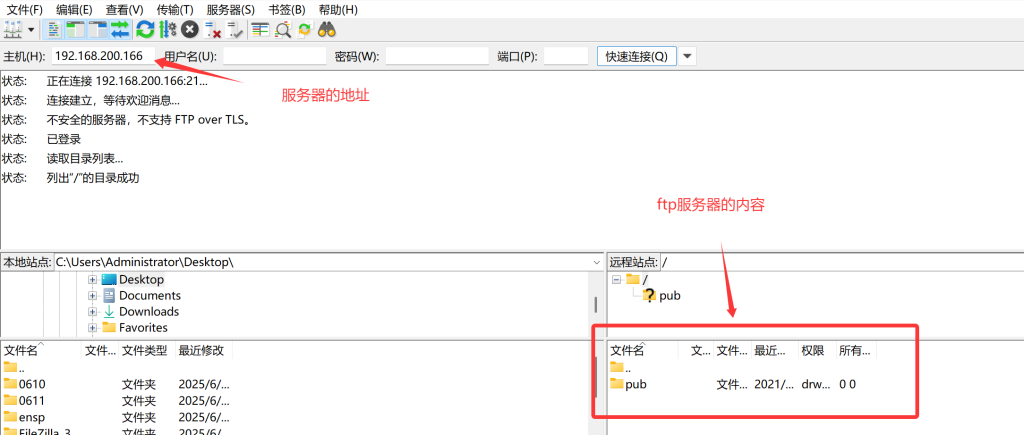
Task: Click the 用户名(U) input field
Action: click(274, 56)
